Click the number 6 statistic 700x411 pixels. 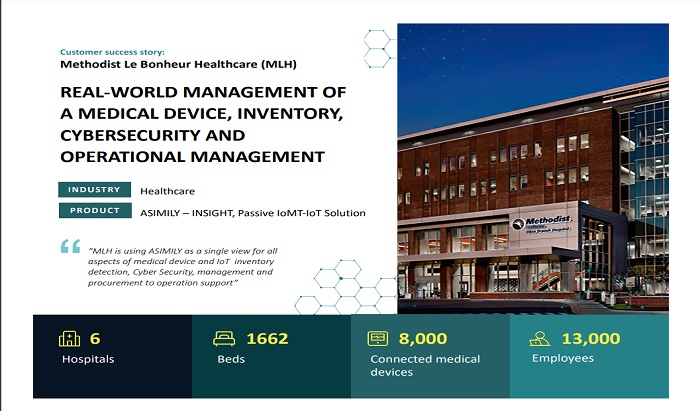[x=95, y=339]
